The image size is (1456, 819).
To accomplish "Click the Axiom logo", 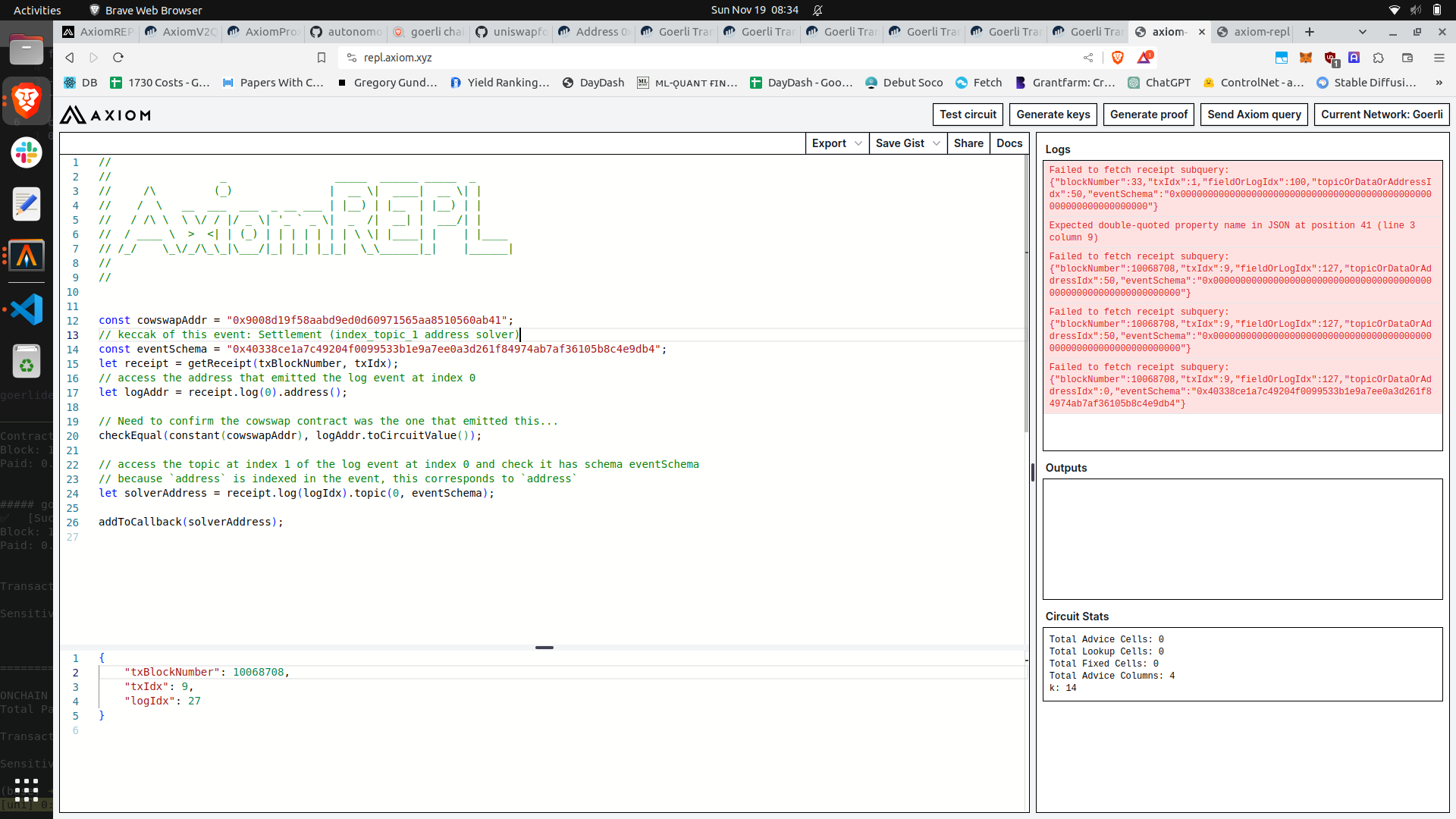I will [105, 115].
